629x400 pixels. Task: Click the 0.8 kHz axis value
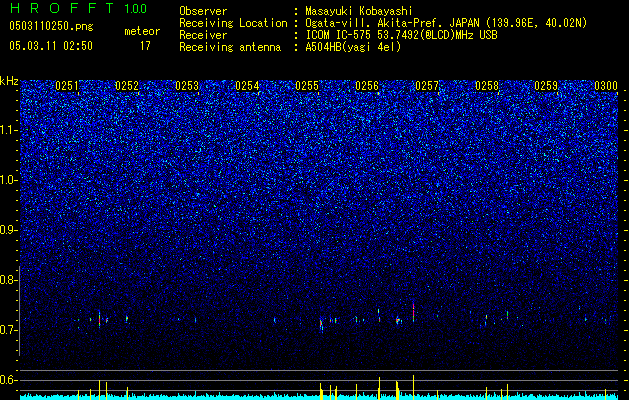[x=8, y=280]
